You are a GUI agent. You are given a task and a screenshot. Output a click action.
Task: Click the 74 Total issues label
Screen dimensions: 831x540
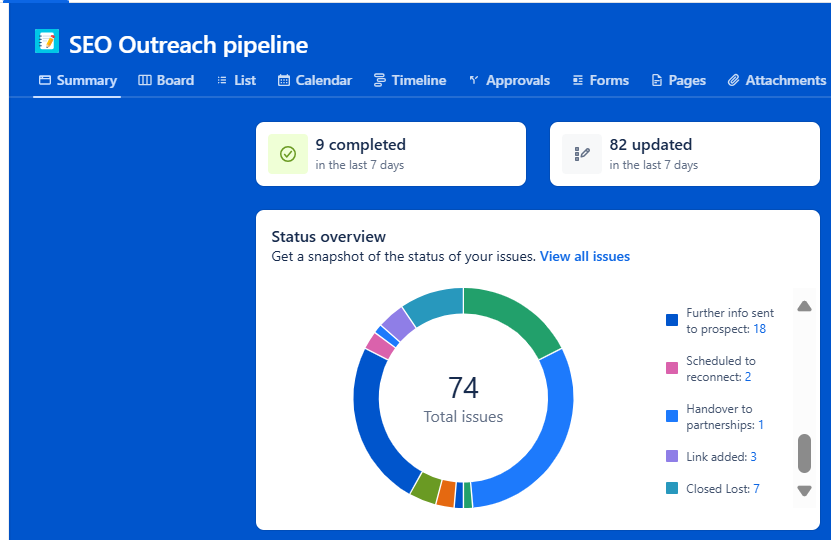[463, 400]
